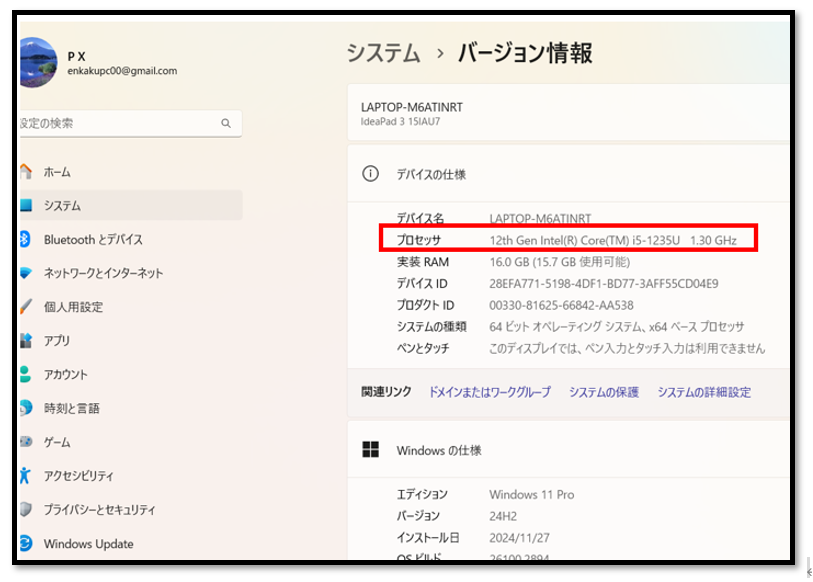This screenshot has width=813, height=582.
Task: Click the info icon beside デバイスの仕様
Action: [370, 174]
